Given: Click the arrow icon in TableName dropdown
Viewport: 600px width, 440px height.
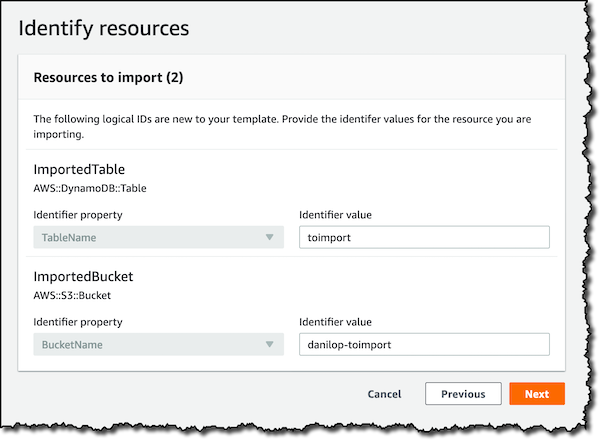Looking at the screenshot, I should pos(269,237).
